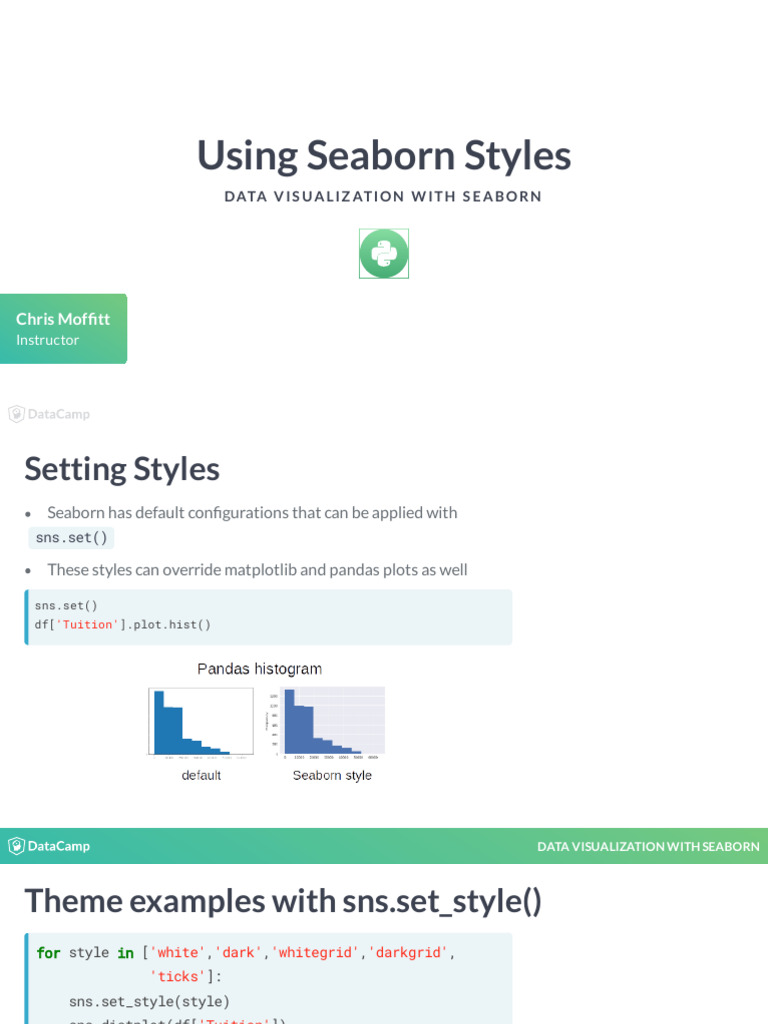Screen dimensions: 768x1024
Task: Click the 'default' caption under the histogram
Action: (x=201, y=776)
